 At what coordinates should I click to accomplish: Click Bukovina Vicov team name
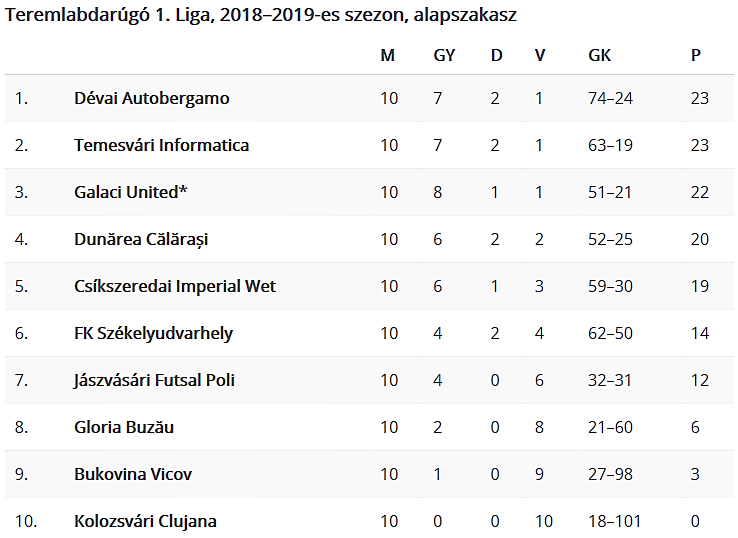[x=133, y=474]
